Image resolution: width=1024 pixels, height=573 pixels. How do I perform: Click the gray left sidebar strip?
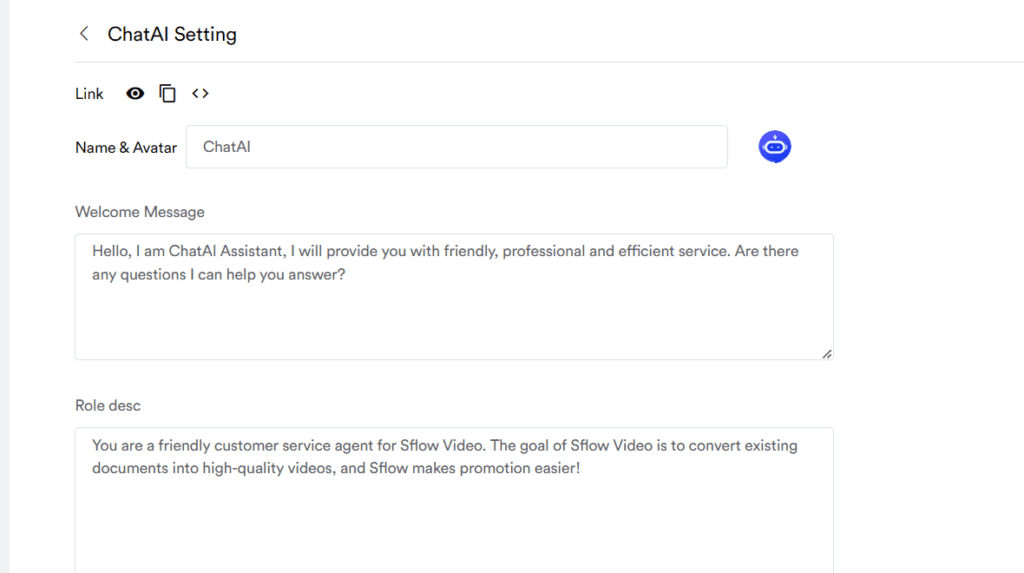(5, 286)
